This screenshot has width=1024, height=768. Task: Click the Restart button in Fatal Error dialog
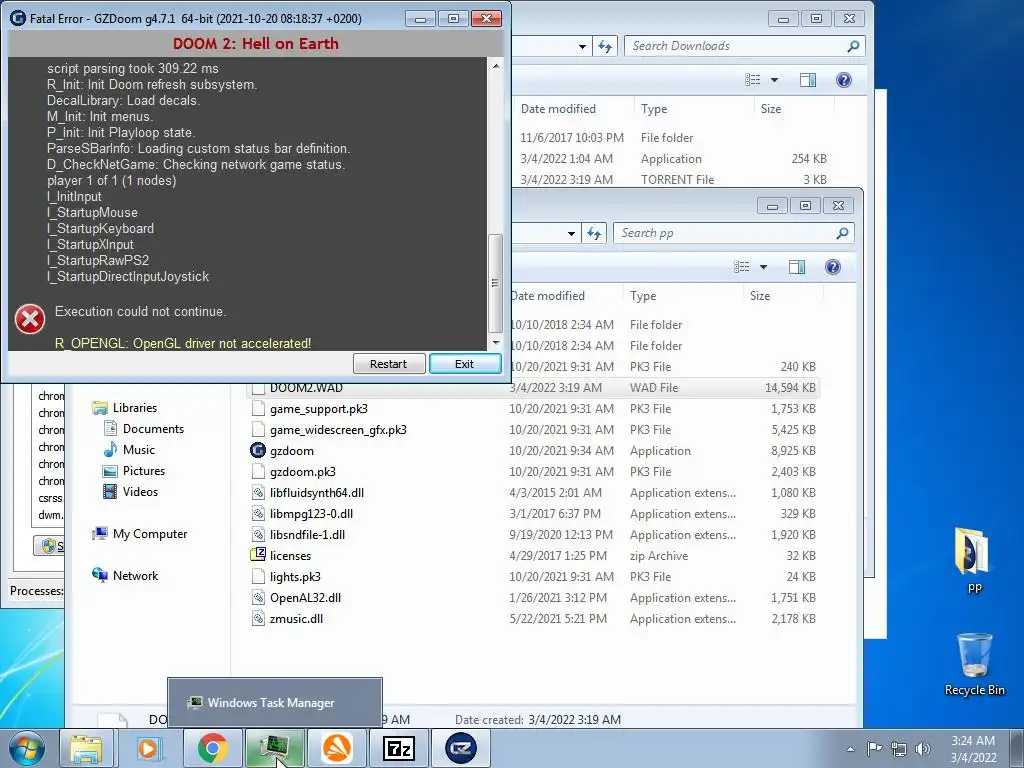pyautogui.click(x=389, y=364)
